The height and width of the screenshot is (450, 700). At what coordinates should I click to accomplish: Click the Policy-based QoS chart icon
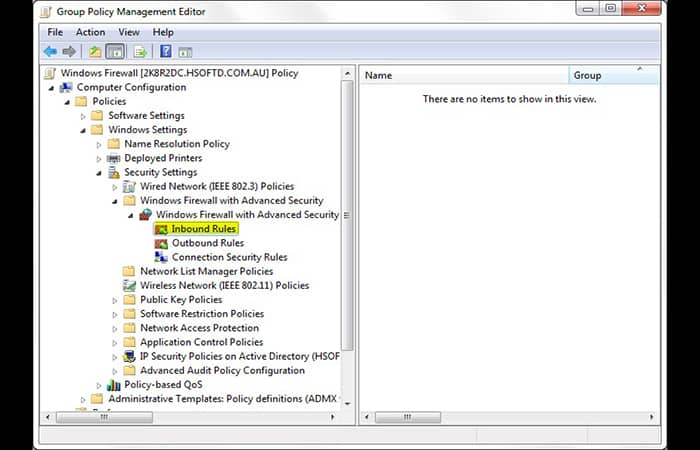point(114,385)
